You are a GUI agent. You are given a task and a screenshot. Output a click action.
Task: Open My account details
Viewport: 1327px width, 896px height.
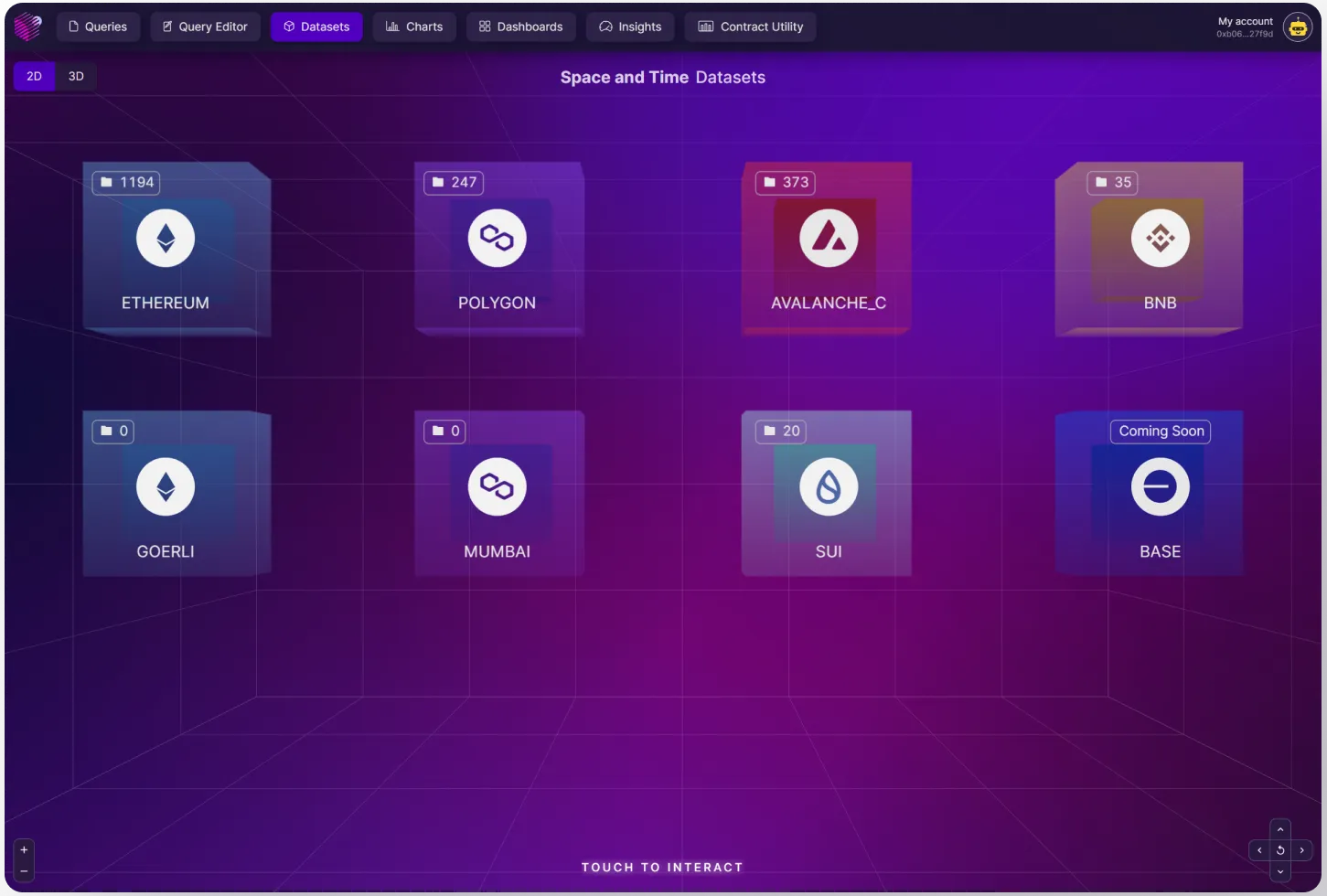[x=1245, y=27]
